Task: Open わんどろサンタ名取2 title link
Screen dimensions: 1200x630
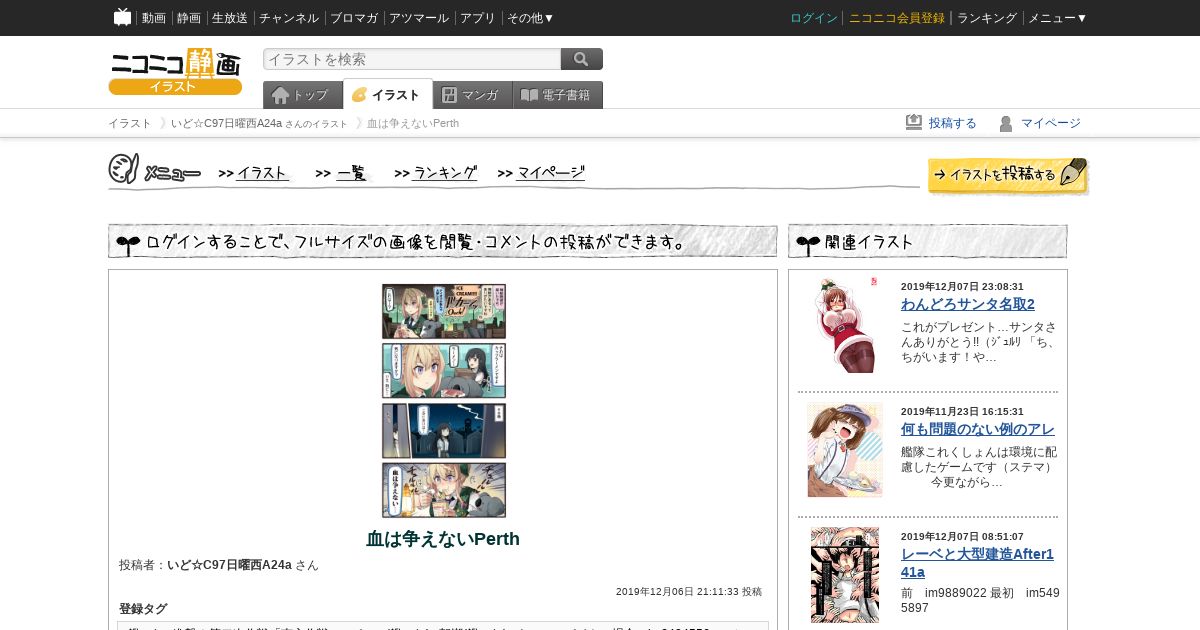Action: pyautogui.click(x=968, y=304)
